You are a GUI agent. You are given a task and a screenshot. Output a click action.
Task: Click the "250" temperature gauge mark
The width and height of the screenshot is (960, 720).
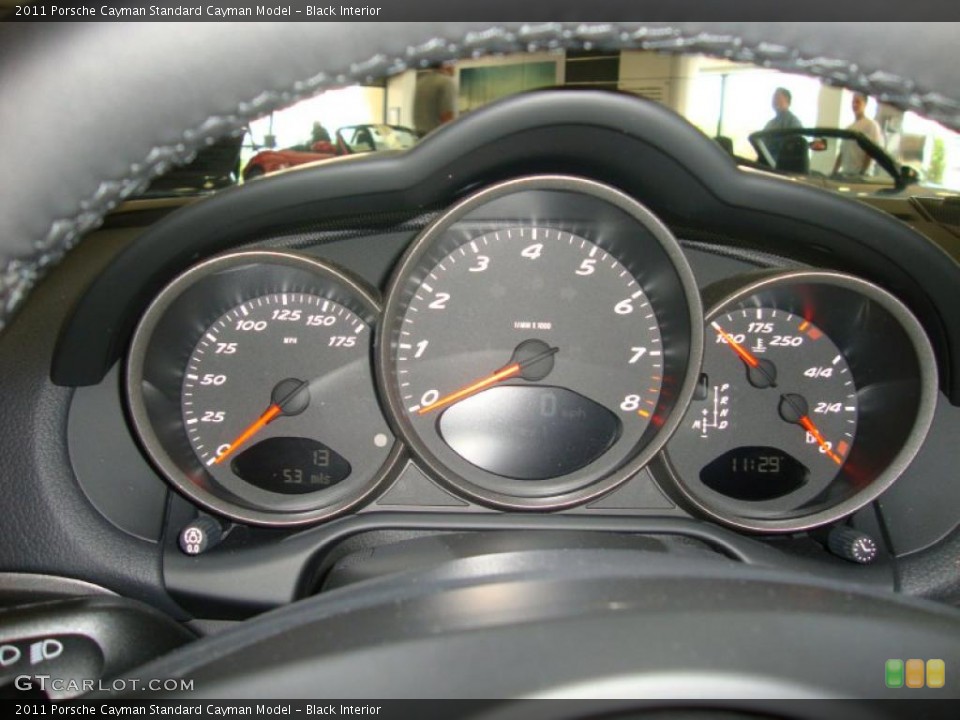(786, 341)
